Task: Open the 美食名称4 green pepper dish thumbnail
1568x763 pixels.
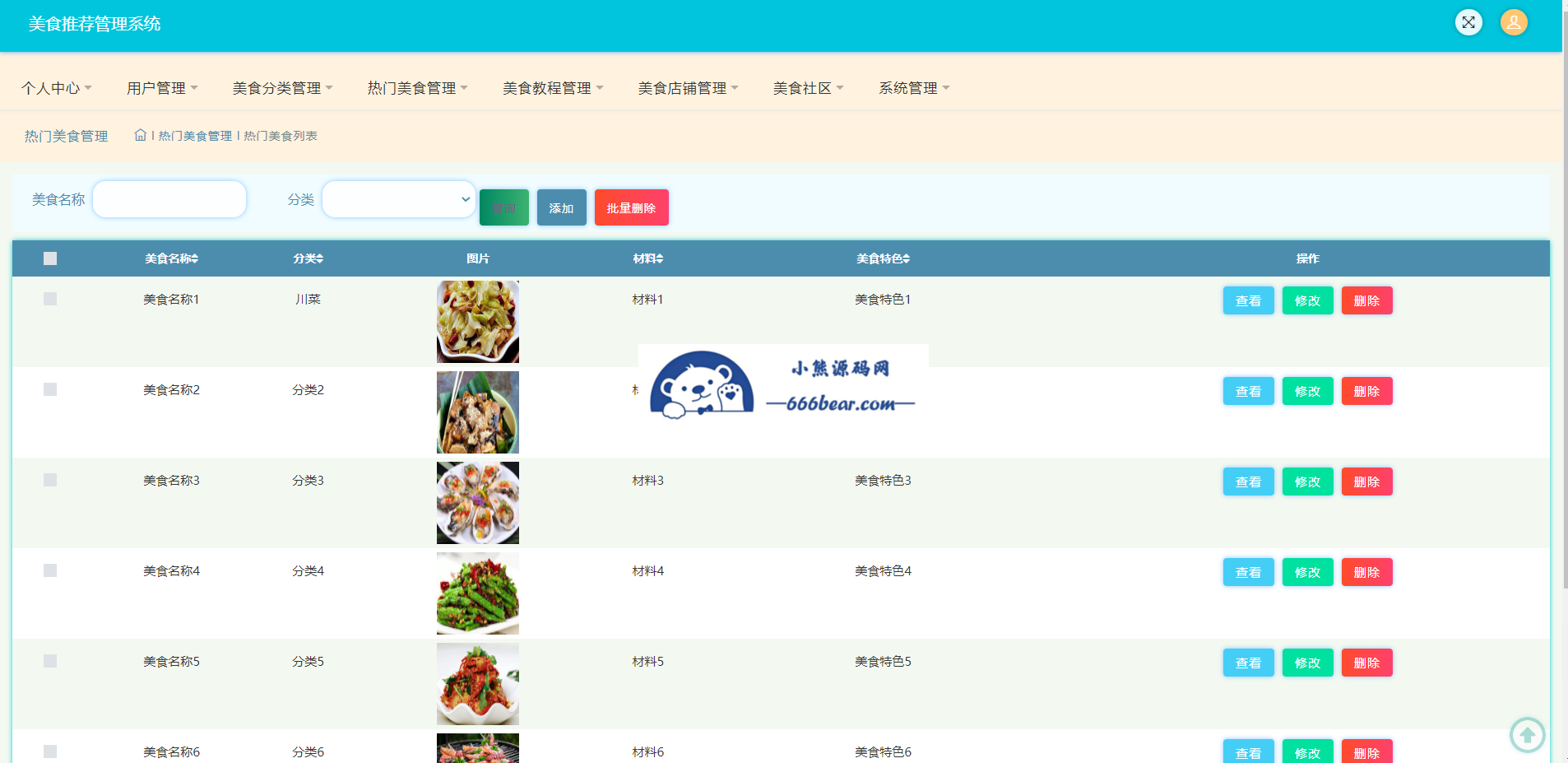Action: [478, 593]
